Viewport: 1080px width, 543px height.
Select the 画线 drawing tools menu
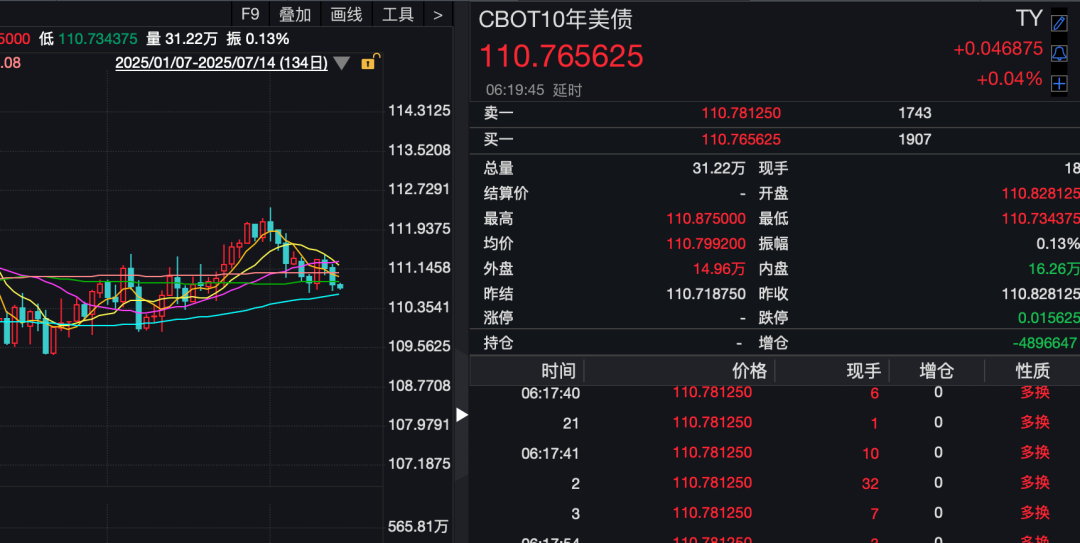pyautogui.click(x=346, y=14)
